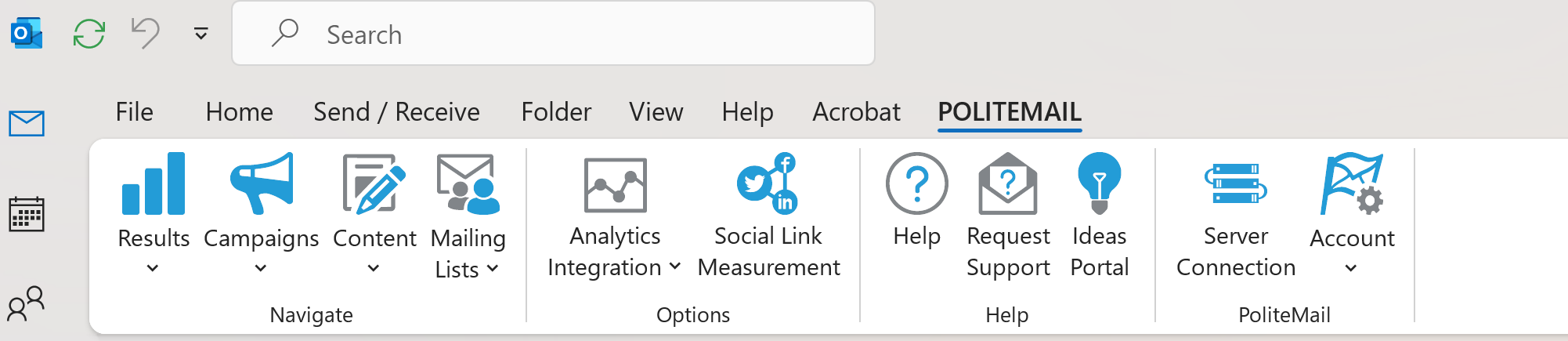The image size is (1568, 341).
Task: Open the Customize Quick Access Toolbar arrow
Action: click(201, 34)
